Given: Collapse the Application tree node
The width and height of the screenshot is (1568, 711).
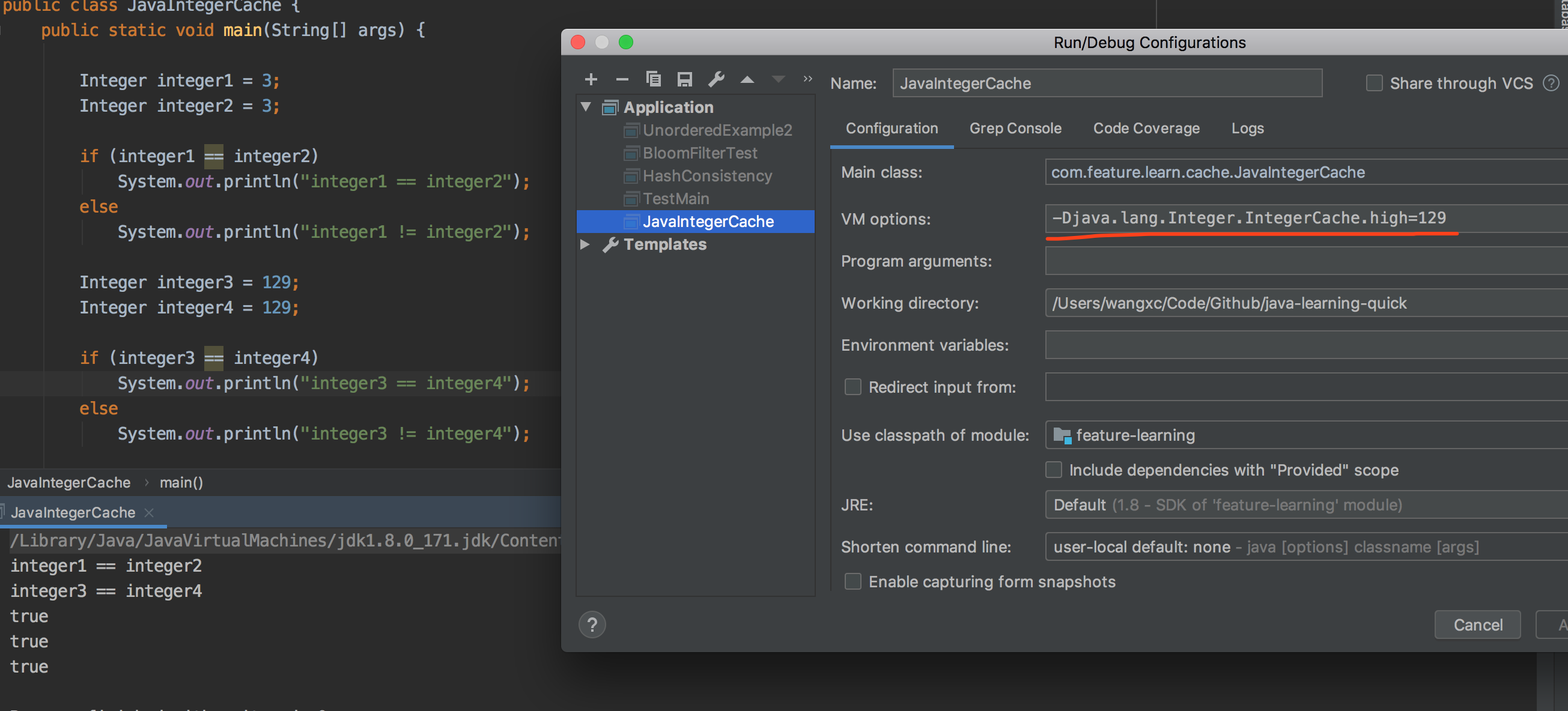Looking at the screenshot, I should 586,107.
